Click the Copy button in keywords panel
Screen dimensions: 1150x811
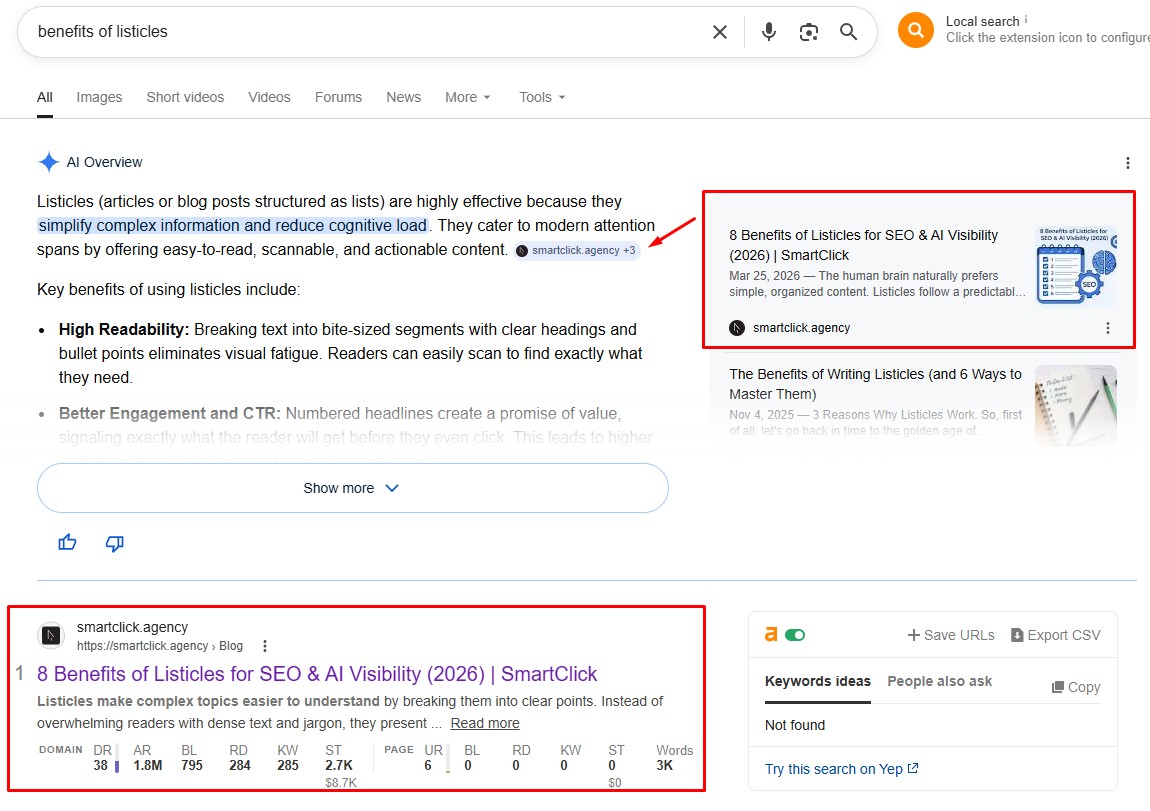tap(1076, 687)
